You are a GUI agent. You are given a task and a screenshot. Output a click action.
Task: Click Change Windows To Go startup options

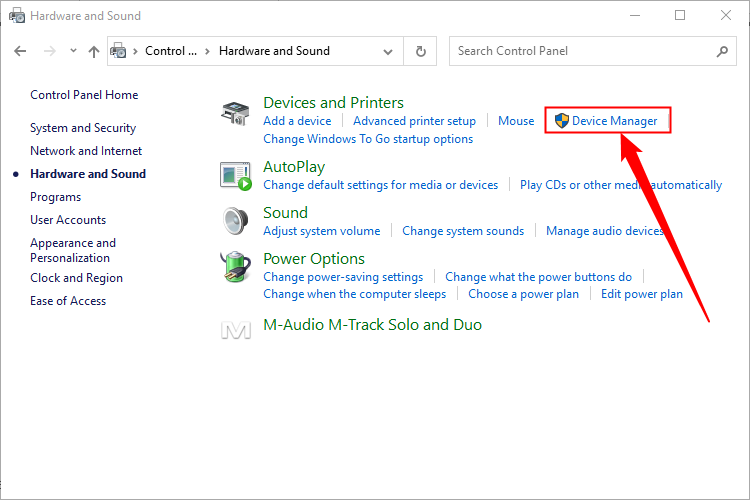point(368,139)
